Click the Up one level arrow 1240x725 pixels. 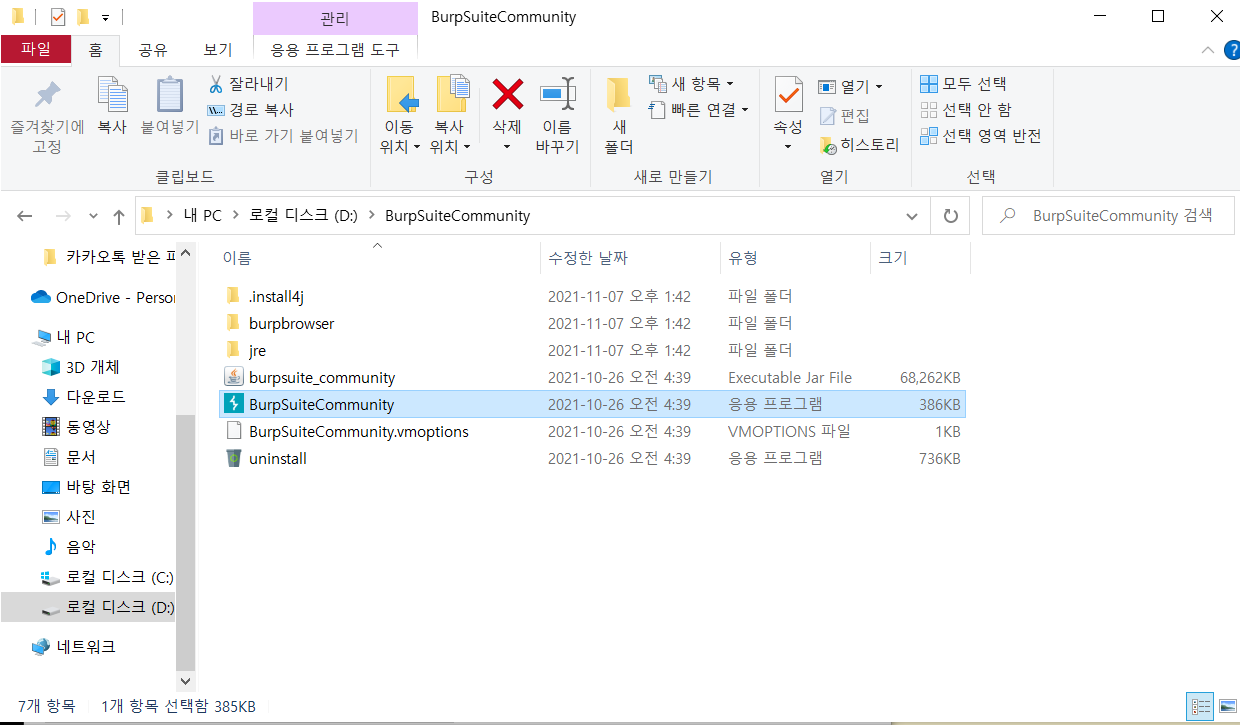tap(119, 216)
